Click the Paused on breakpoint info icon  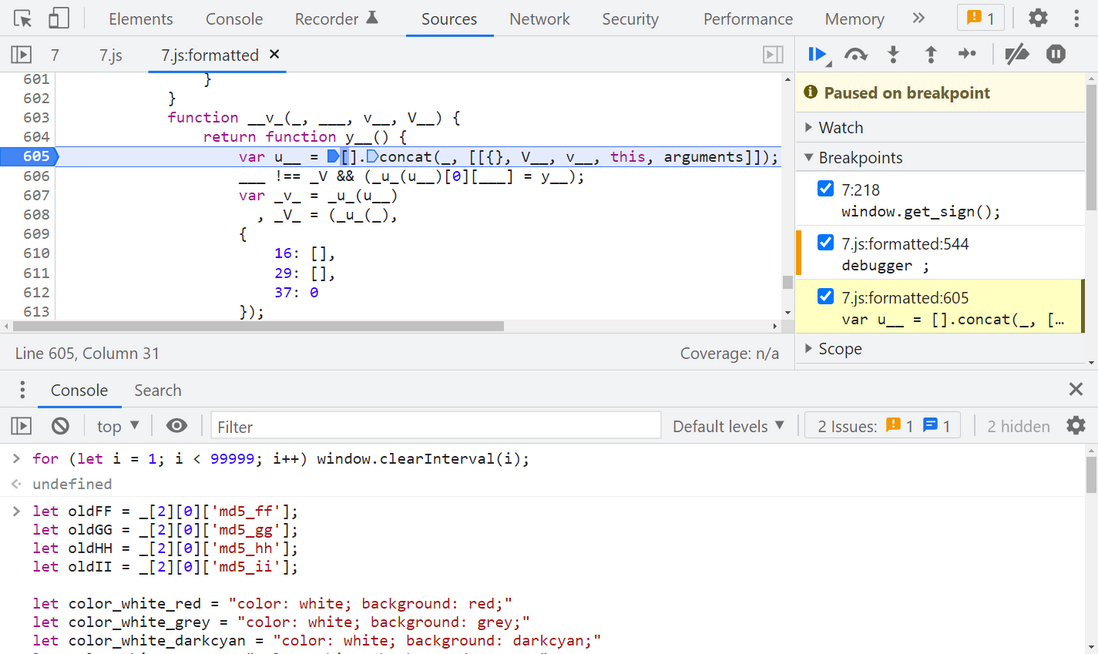tap(810, 92)
